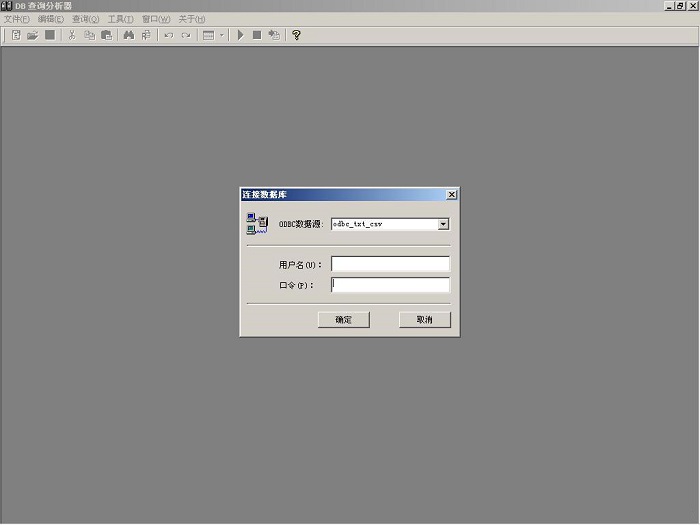Click the Help question mark icon
The width and height of the screenshot is (700, 525).
click(x=296, y=35)
